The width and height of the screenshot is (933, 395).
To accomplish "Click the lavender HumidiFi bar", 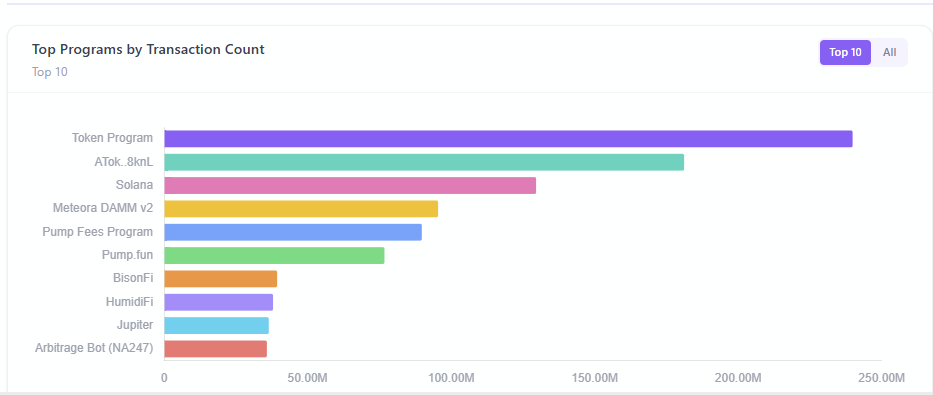I will (218, 302).
